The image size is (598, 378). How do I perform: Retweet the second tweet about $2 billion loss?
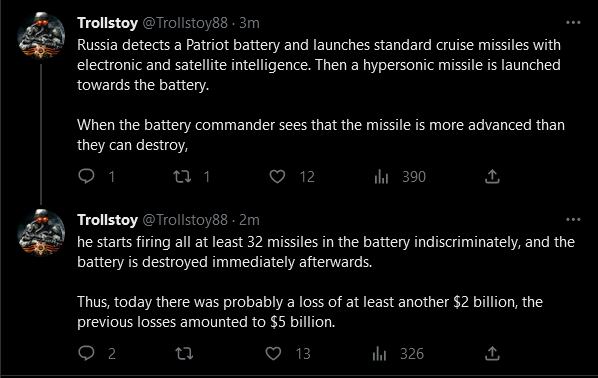(x=184, y=354)
